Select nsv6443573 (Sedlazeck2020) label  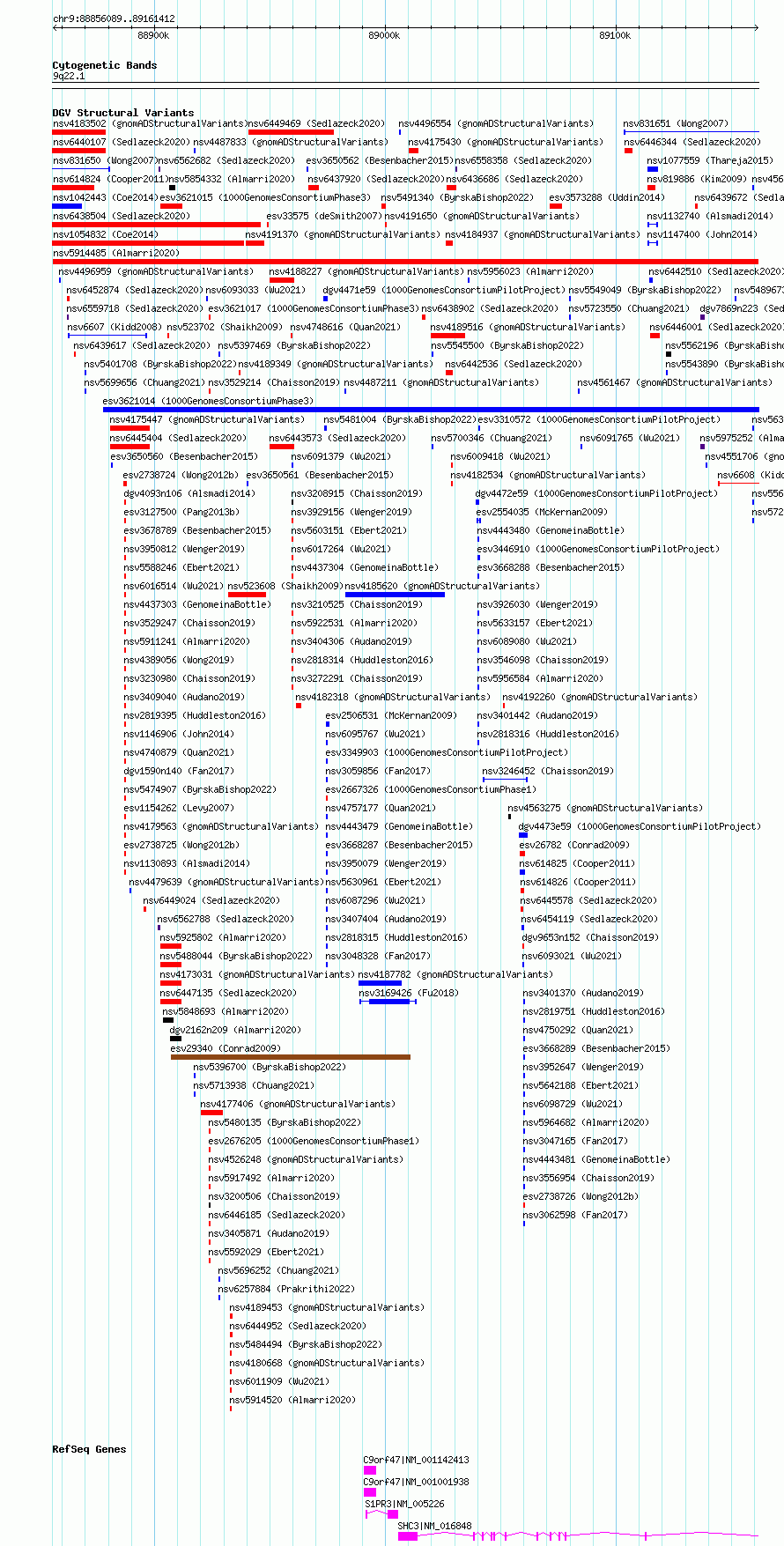point(337,438)
